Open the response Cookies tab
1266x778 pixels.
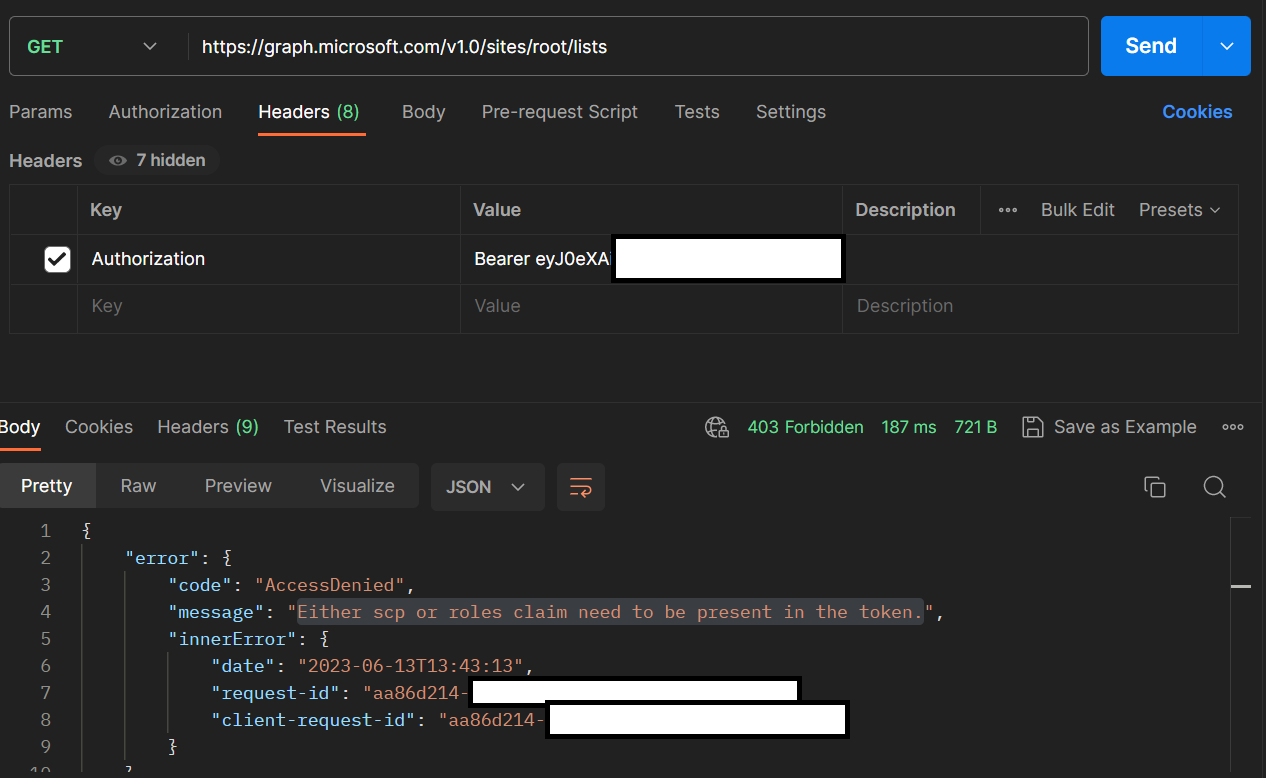pos(99,427)
